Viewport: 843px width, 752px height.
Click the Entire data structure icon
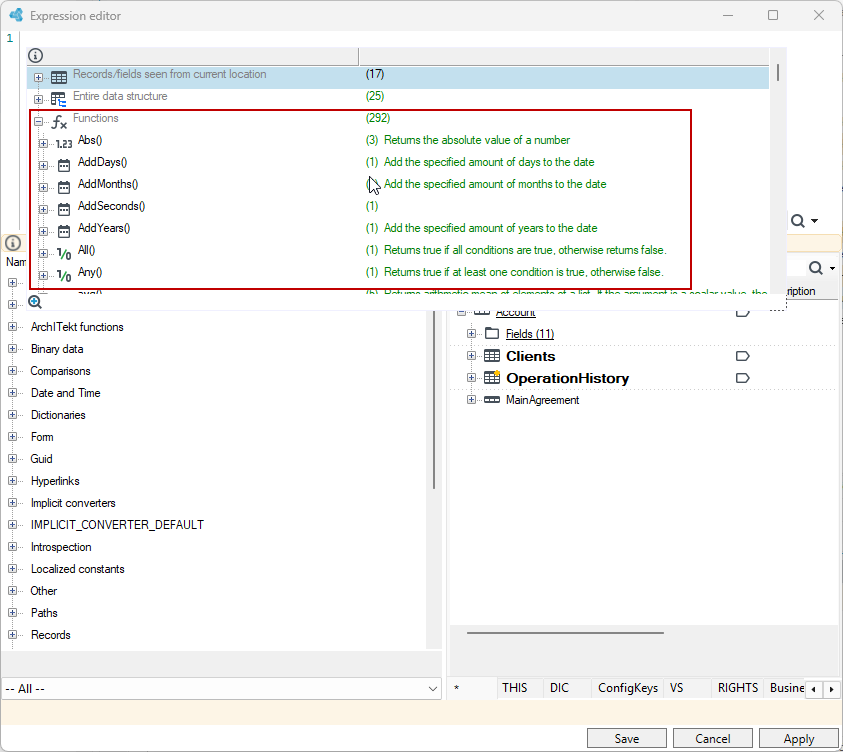pyautogui.click(x=58, y=99)
